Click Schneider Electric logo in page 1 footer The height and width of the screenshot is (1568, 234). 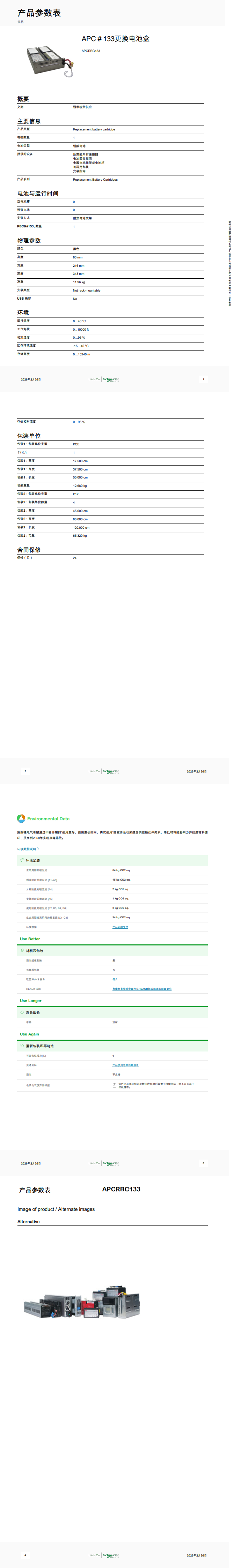(x=111, y=379)
